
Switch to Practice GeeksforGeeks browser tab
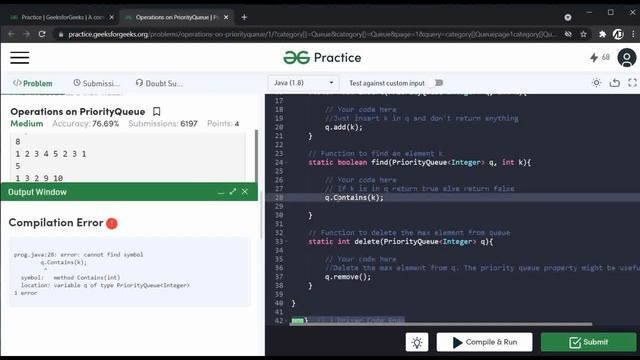(x=61, y=17)
